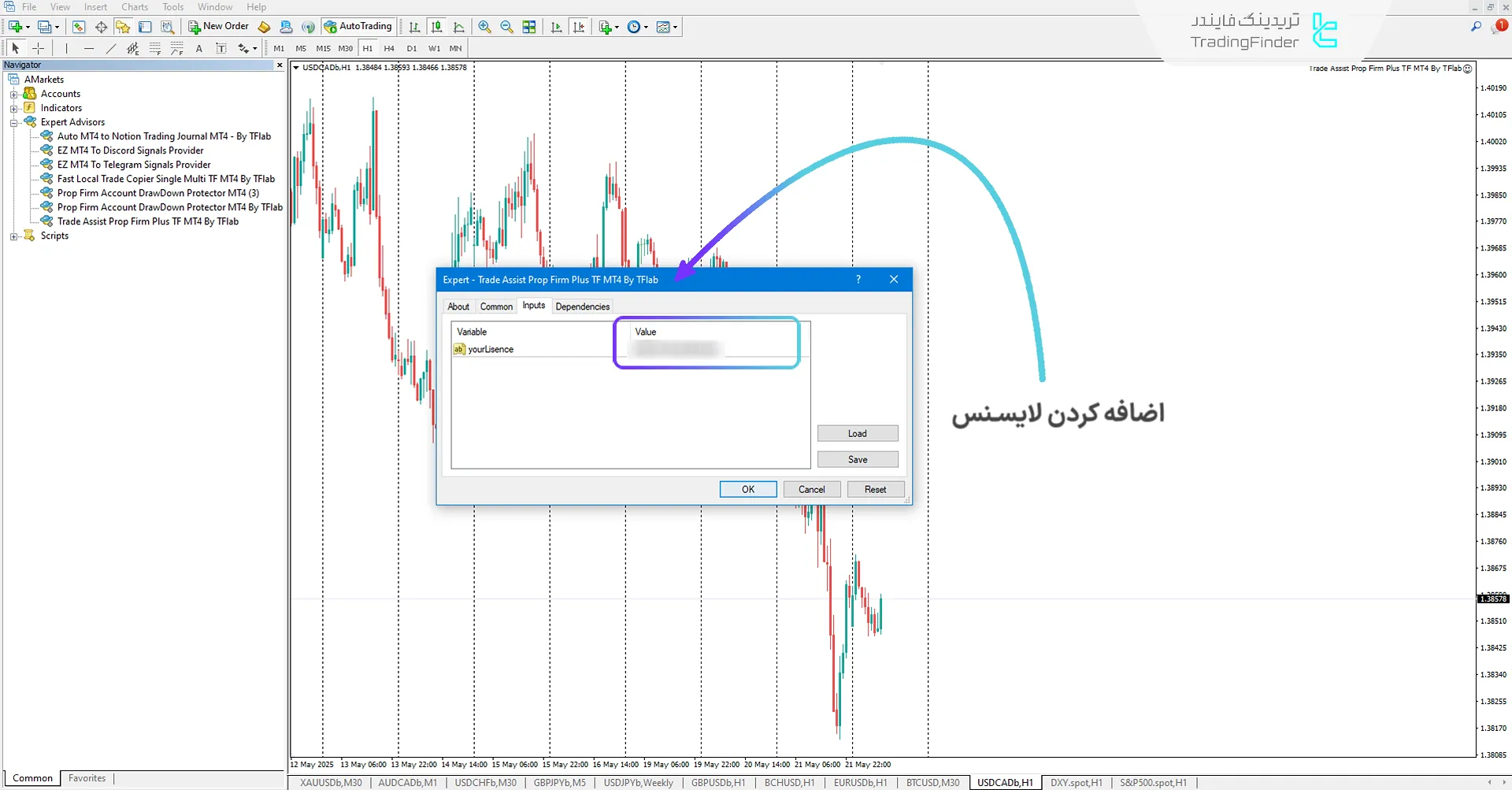The width and height of the screenshot is (1512, 790).
Task: Select the horizontal line drawing tool
Action: [89, 48]
